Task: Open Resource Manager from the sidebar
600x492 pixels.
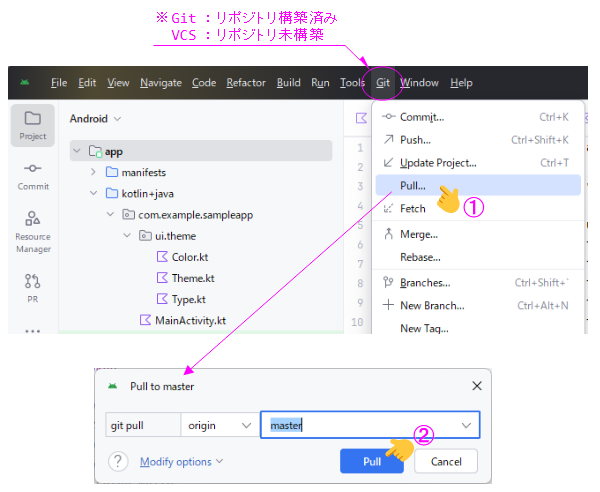Action: coord(33,230)
